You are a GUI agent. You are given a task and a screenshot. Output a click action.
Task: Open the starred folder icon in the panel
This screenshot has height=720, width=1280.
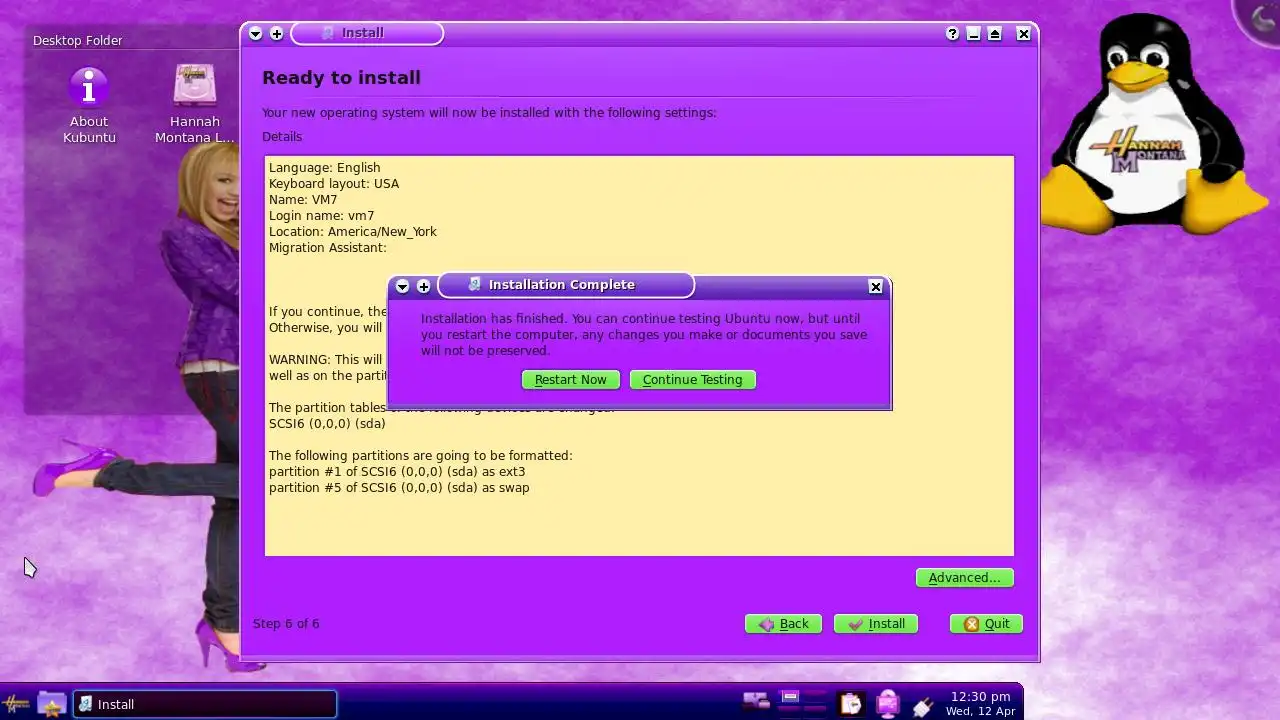point(52,704)
